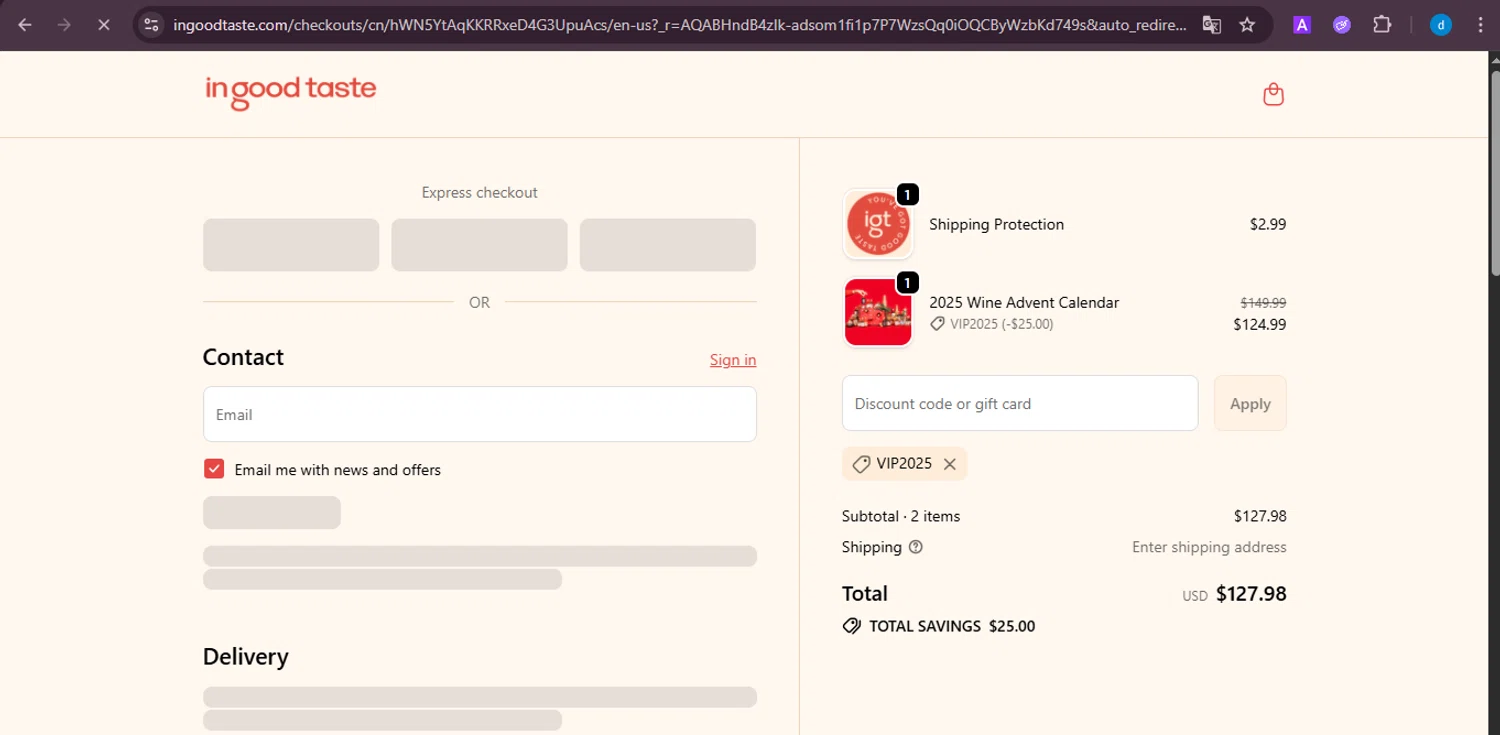
Task: Open the Extensions puzzle menu
Action: 1382,25
